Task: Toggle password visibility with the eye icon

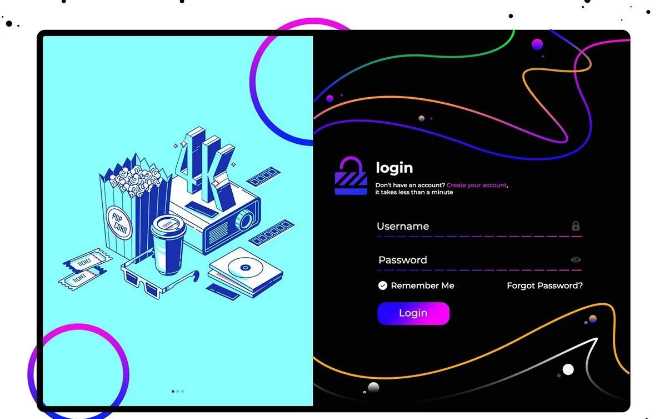Action: coord(576,259)
